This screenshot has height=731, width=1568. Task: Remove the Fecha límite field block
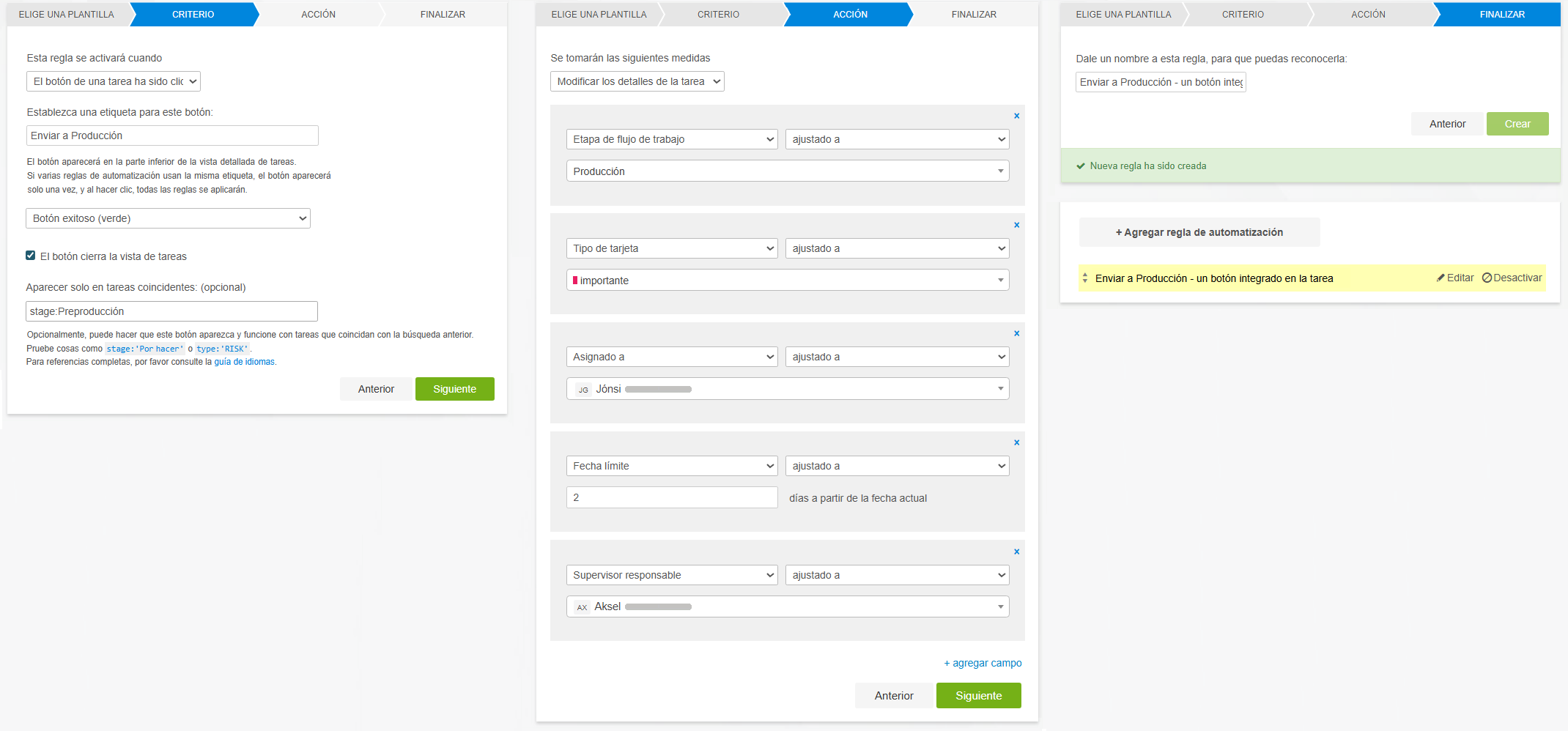coord(1016,442)
